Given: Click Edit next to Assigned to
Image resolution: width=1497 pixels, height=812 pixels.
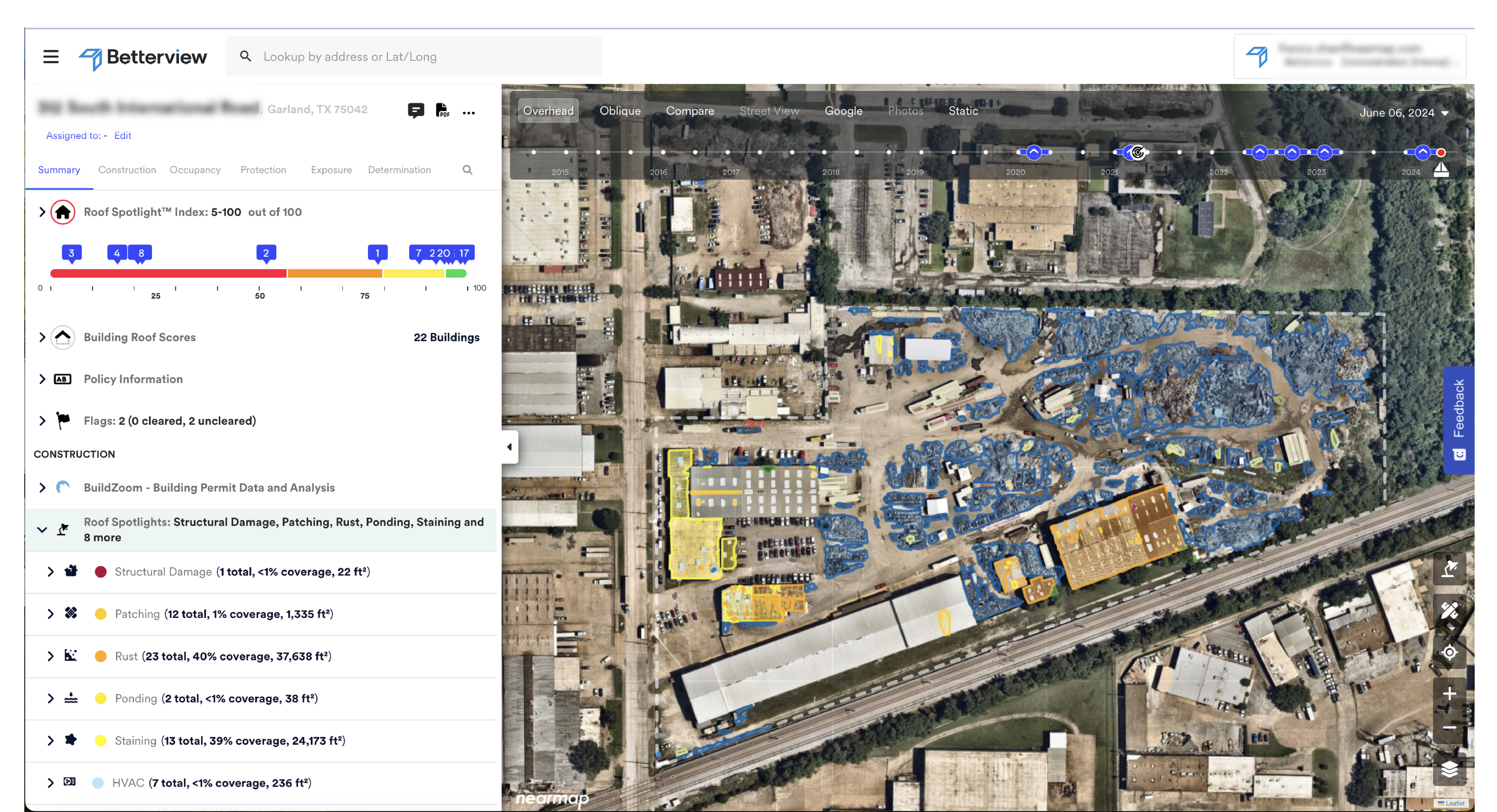Looking at the screenshot, I should tap(123, 135).
